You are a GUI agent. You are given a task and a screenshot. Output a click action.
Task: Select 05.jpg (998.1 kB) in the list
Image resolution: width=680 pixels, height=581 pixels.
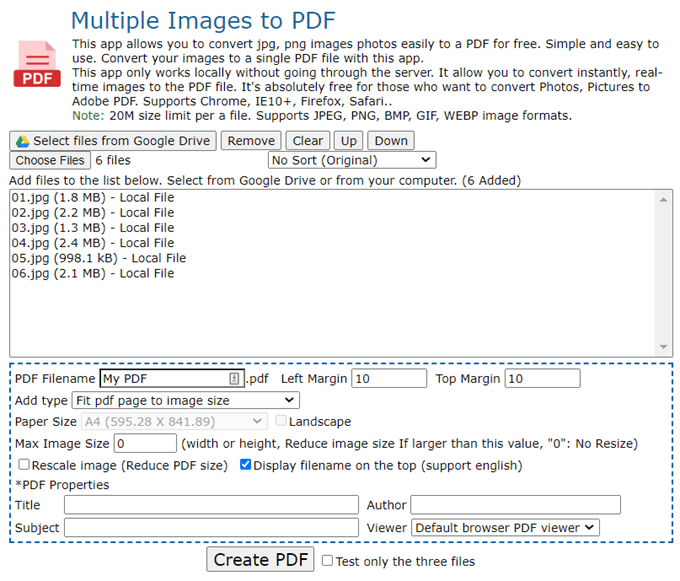tap(99, 258)
